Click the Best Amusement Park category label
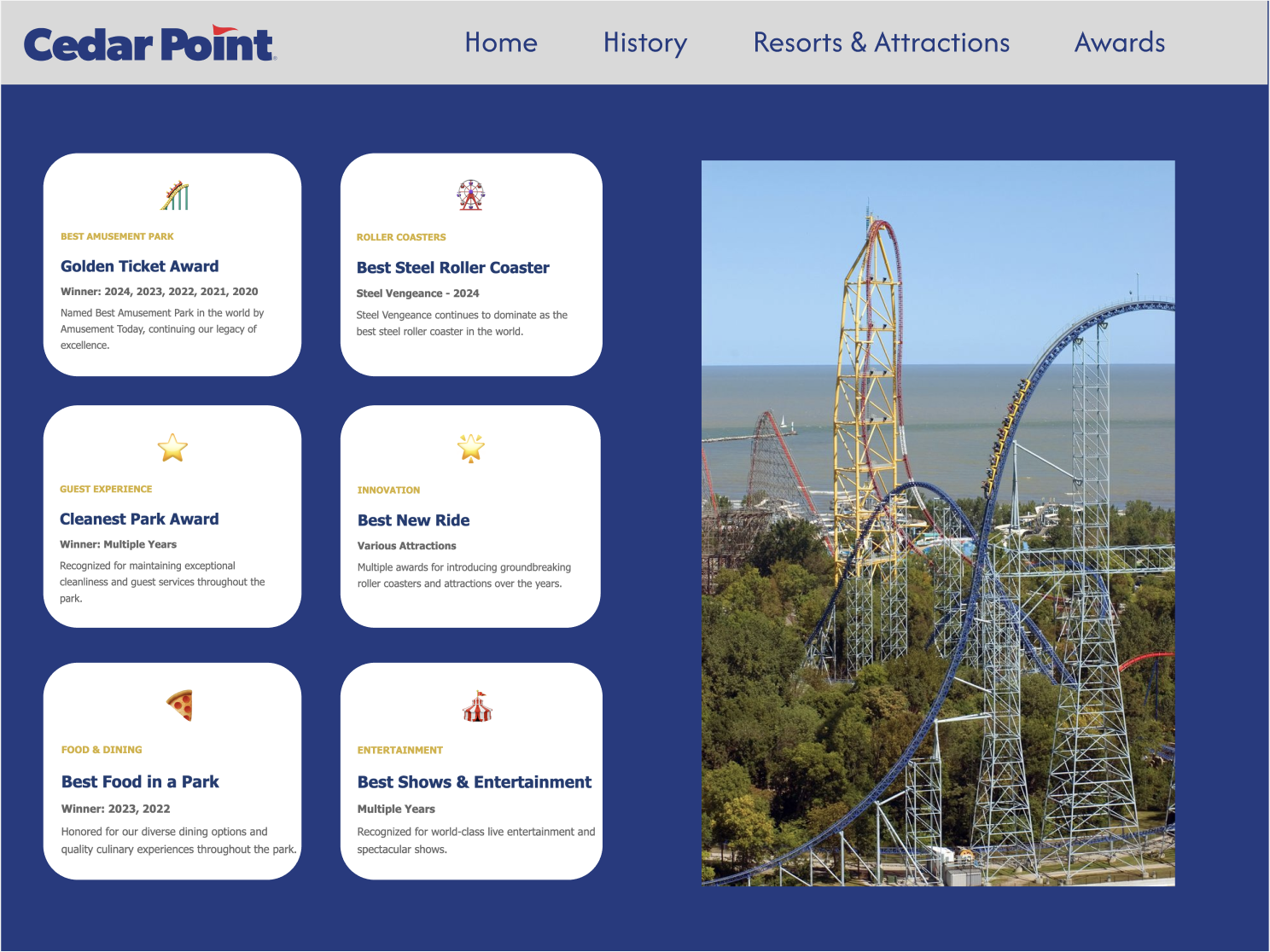Image resolution: width=1270 pixels, height=952 pixels. pyautogui.click(x=117, y=236)
